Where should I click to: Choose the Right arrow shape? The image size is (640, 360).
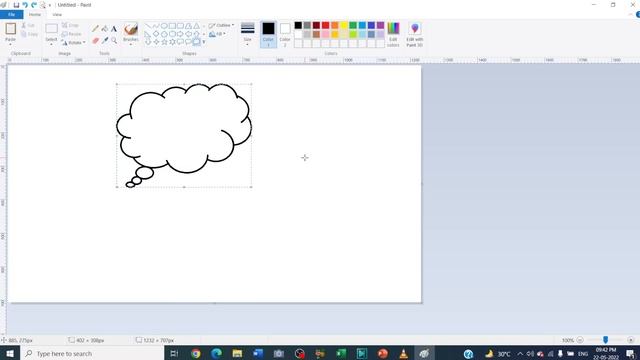pyautogui.click(x=180, y=34)
